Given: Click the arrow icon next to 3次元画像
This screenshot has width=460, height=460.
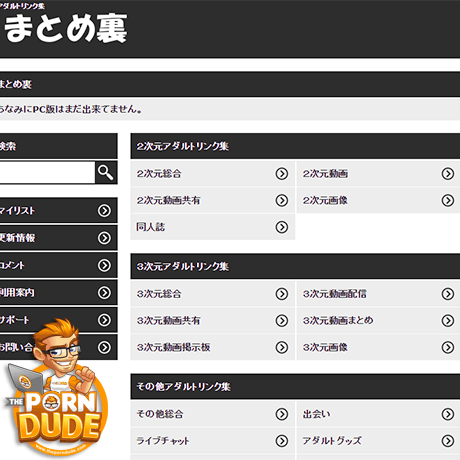Looking at the screenshot, I should [x=448, y=347].
